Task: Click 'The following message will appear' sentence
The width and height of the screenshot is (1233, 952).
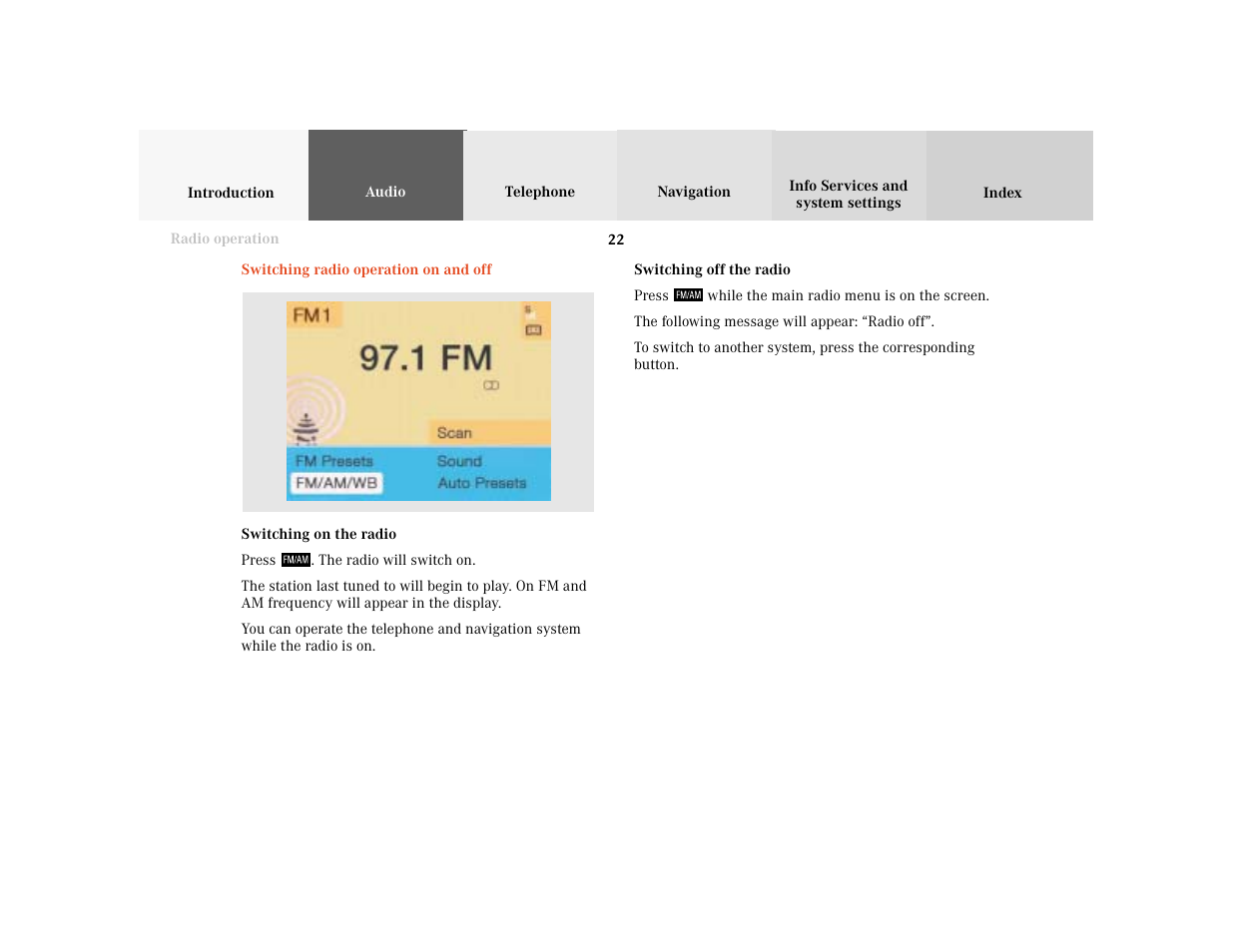Action: (x=784, y=321)
